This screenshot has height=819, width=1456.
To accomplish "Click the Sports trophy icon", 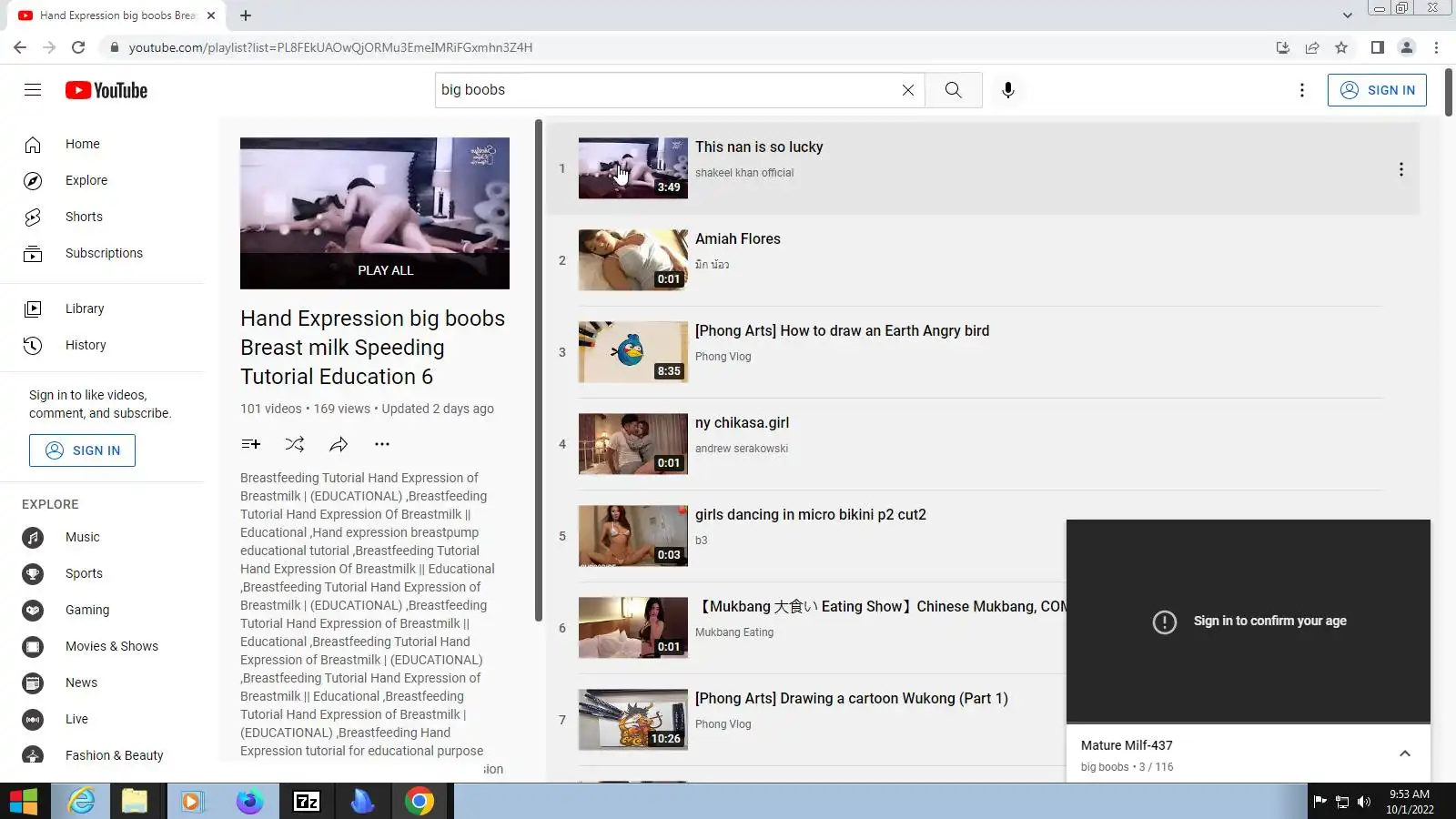I will coord(33,573).
